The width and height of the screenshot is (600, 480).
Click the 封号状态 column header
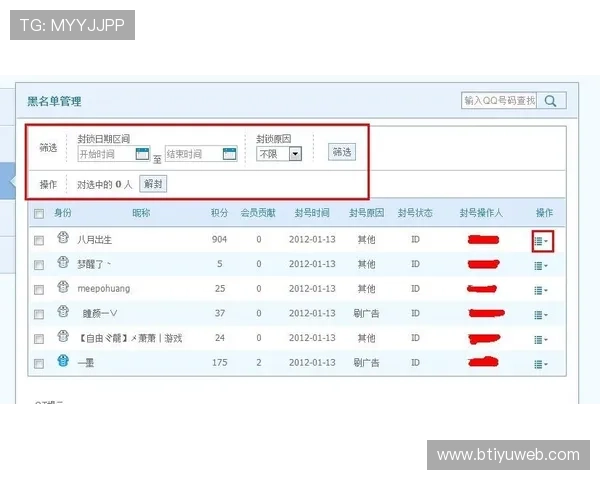click(415, 213)
